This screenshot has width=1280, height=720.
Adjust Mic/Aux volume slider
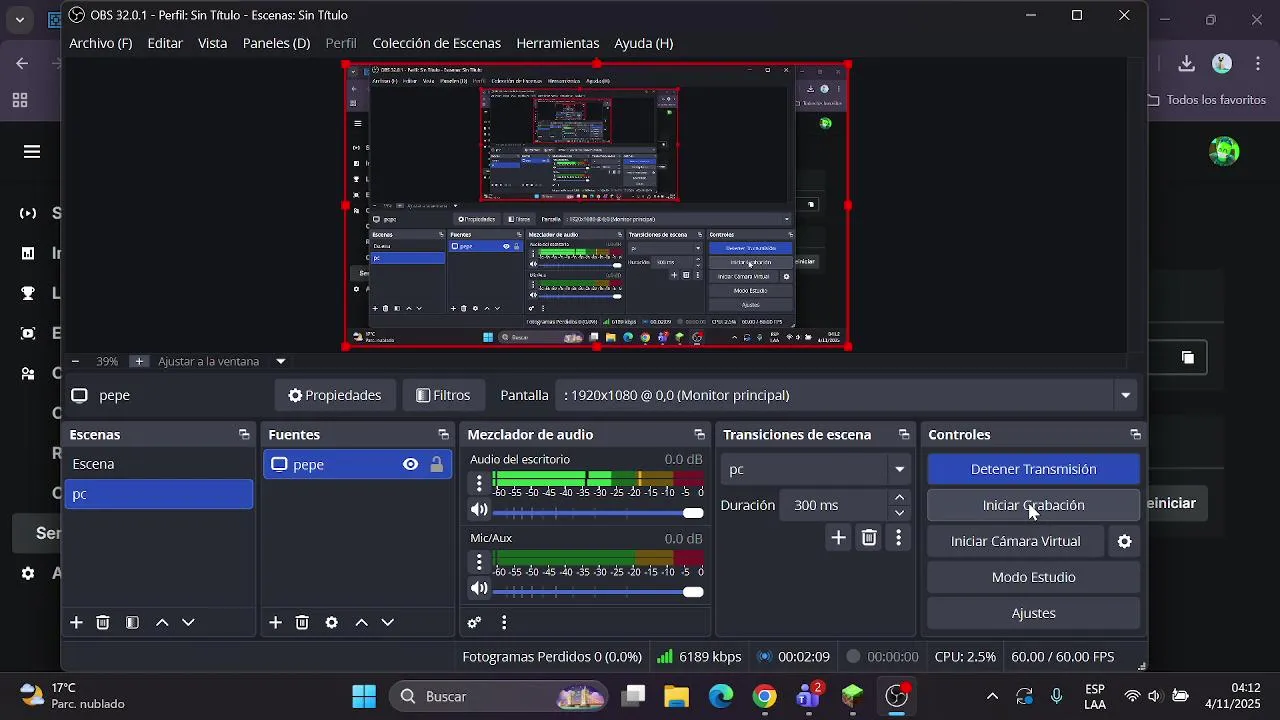[x=598, y=591]
